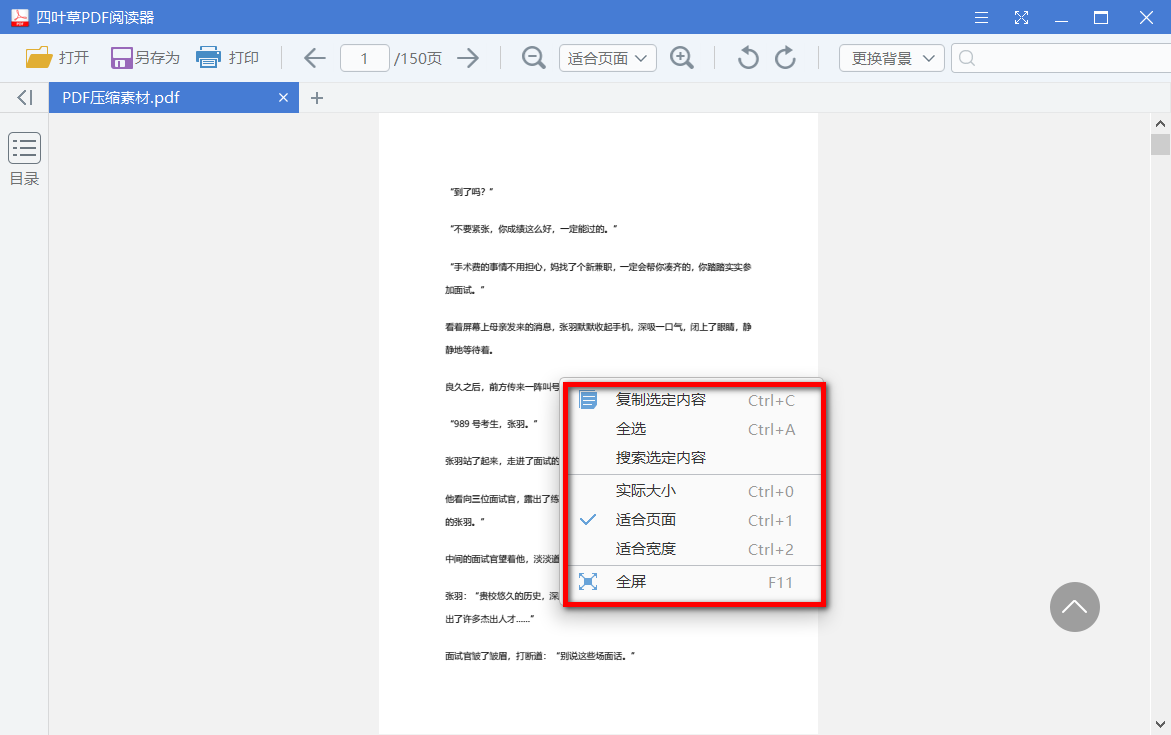Toggle fullscreen from the title bar
The width and height of the screenshot is (1171, 735).
click(x=1022, y=17)
